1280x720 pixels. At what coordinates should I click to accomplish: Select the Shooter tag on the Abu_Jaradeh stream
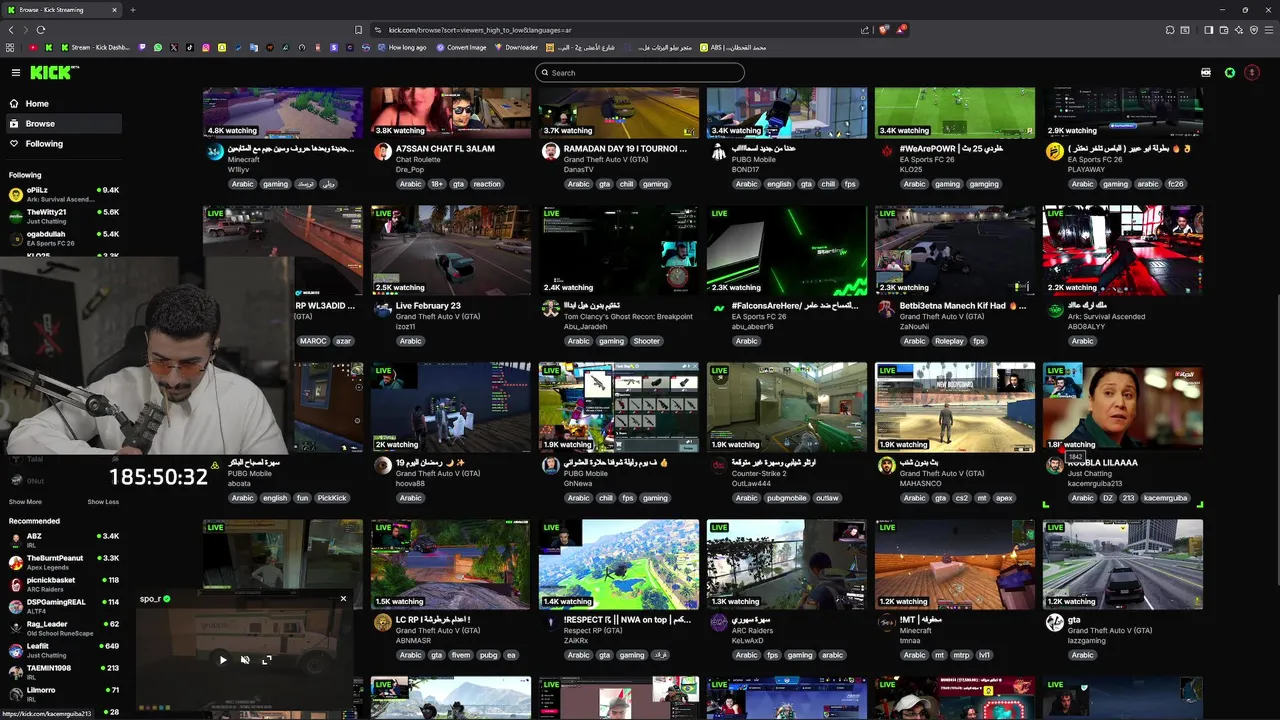coord(647,341)
